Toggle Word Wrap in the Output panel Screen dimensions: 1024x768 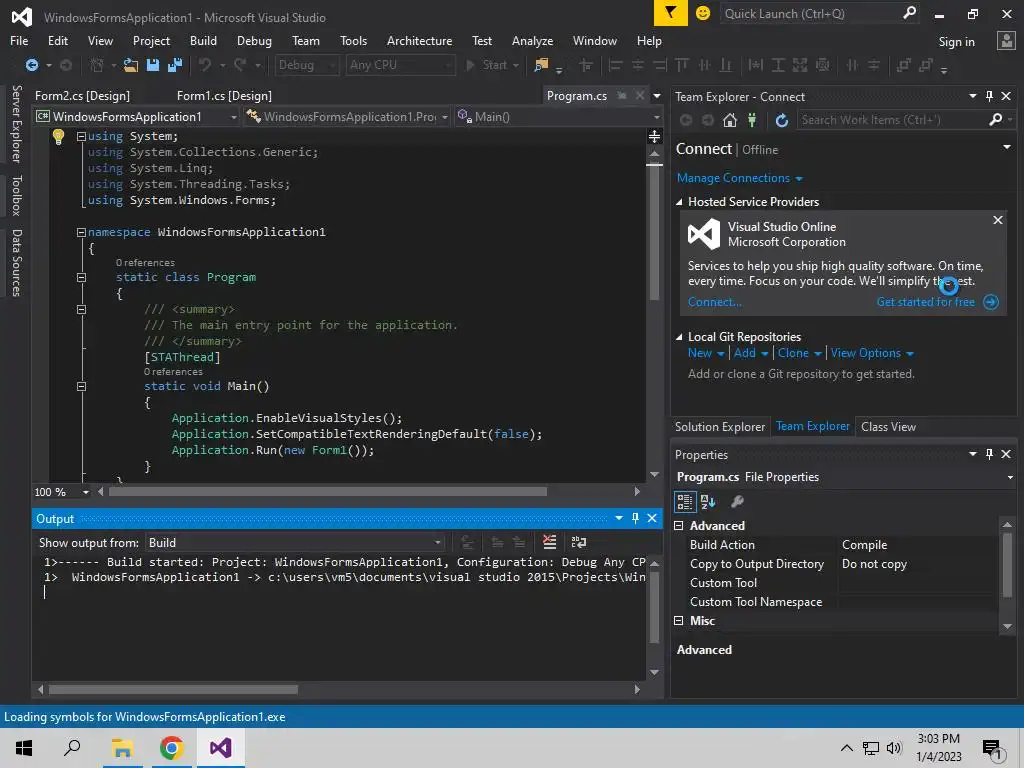[579, 542]
